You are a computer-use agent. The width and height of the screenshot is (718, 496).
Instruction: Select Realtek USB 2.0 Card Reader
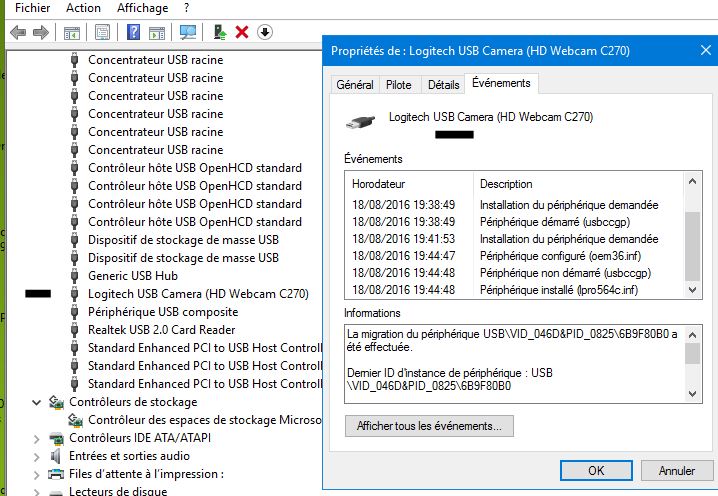(x=162, y=330)
